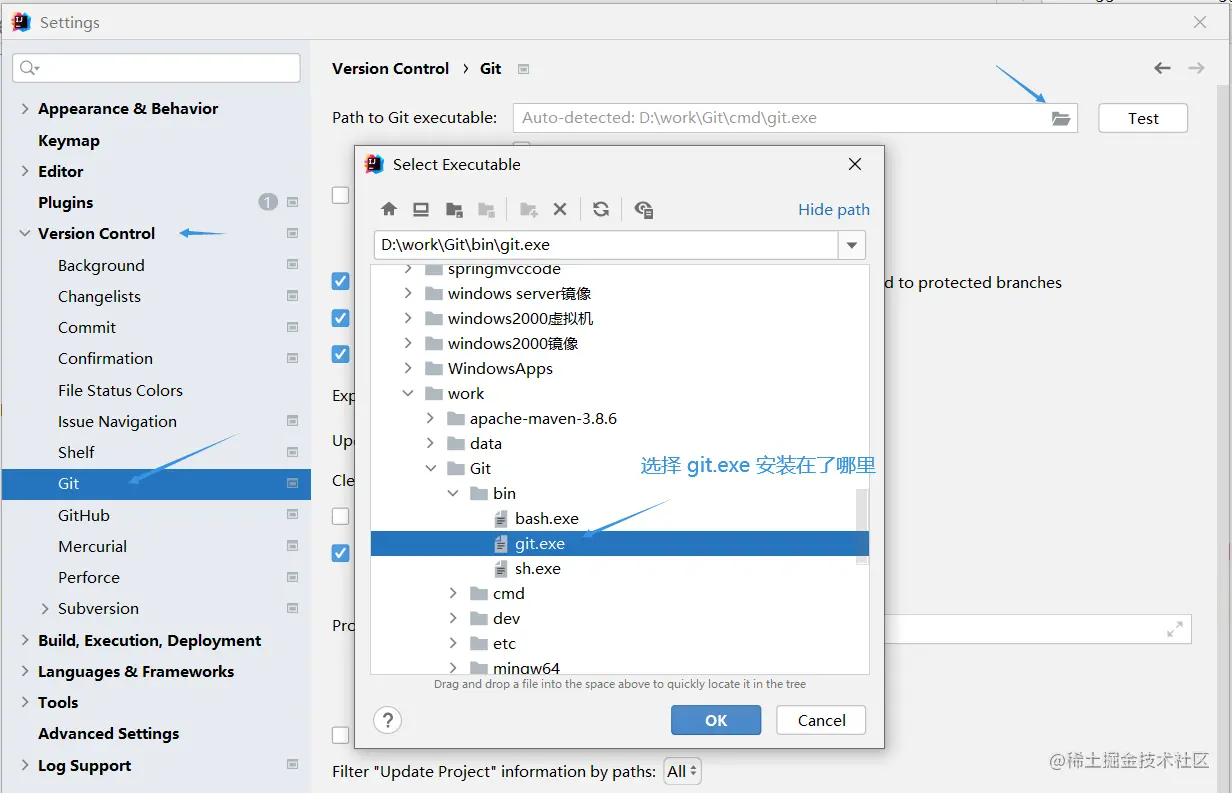Jump to Project directory icon in toolbar

point(454,209)
